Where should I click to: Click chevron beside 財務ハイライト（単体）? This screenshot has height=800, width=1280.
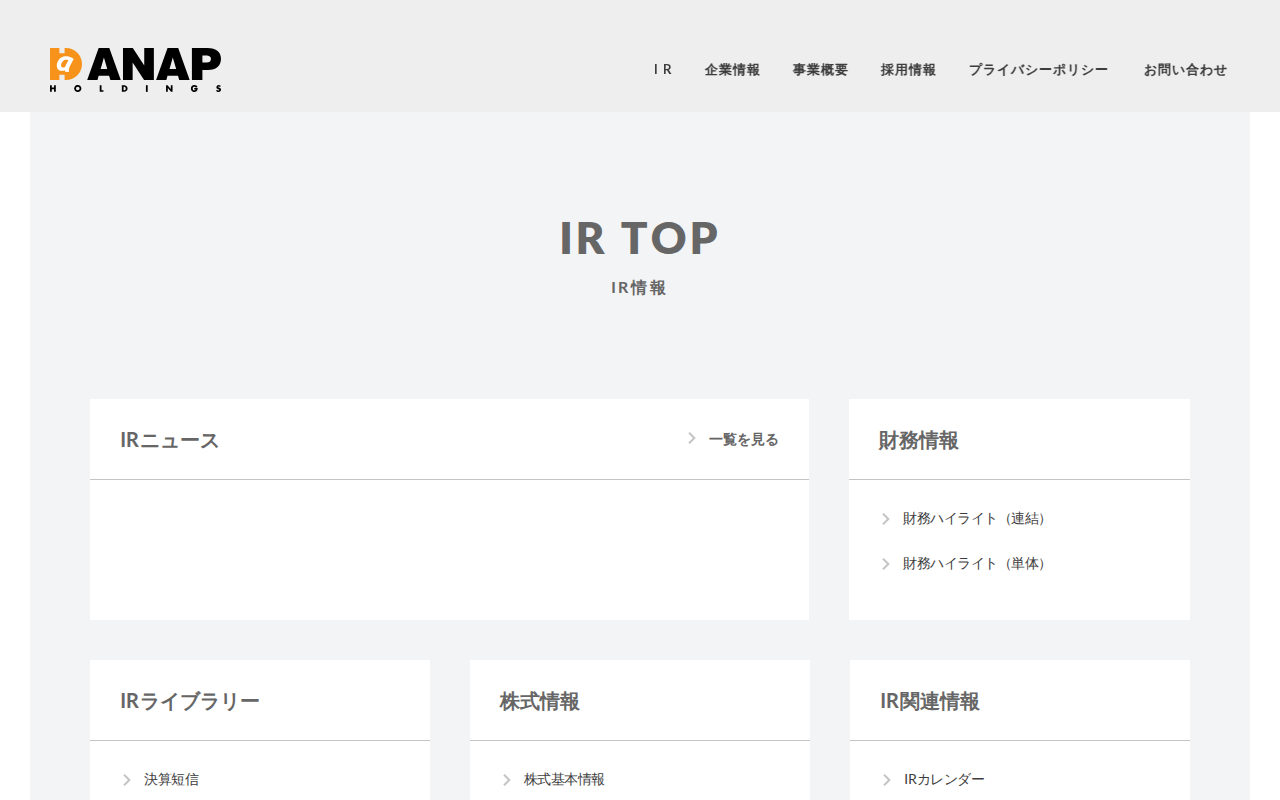tap(885, 564)
